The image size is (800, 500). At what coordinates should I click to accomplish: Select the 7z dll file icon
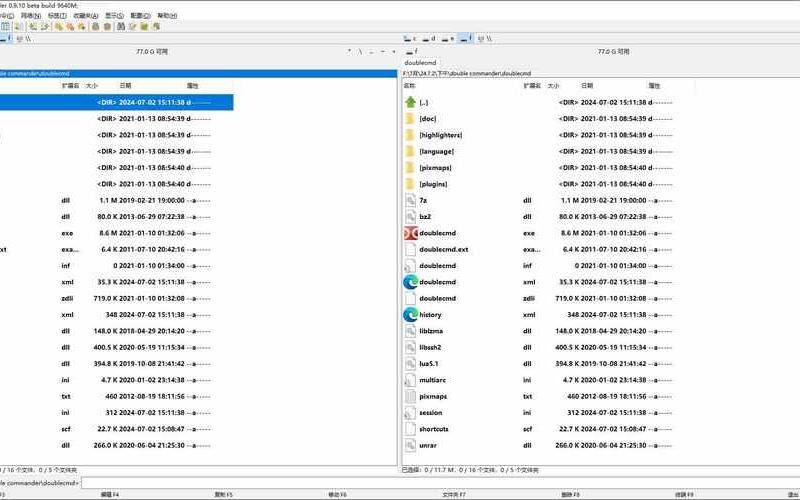(x=410, y=201)
